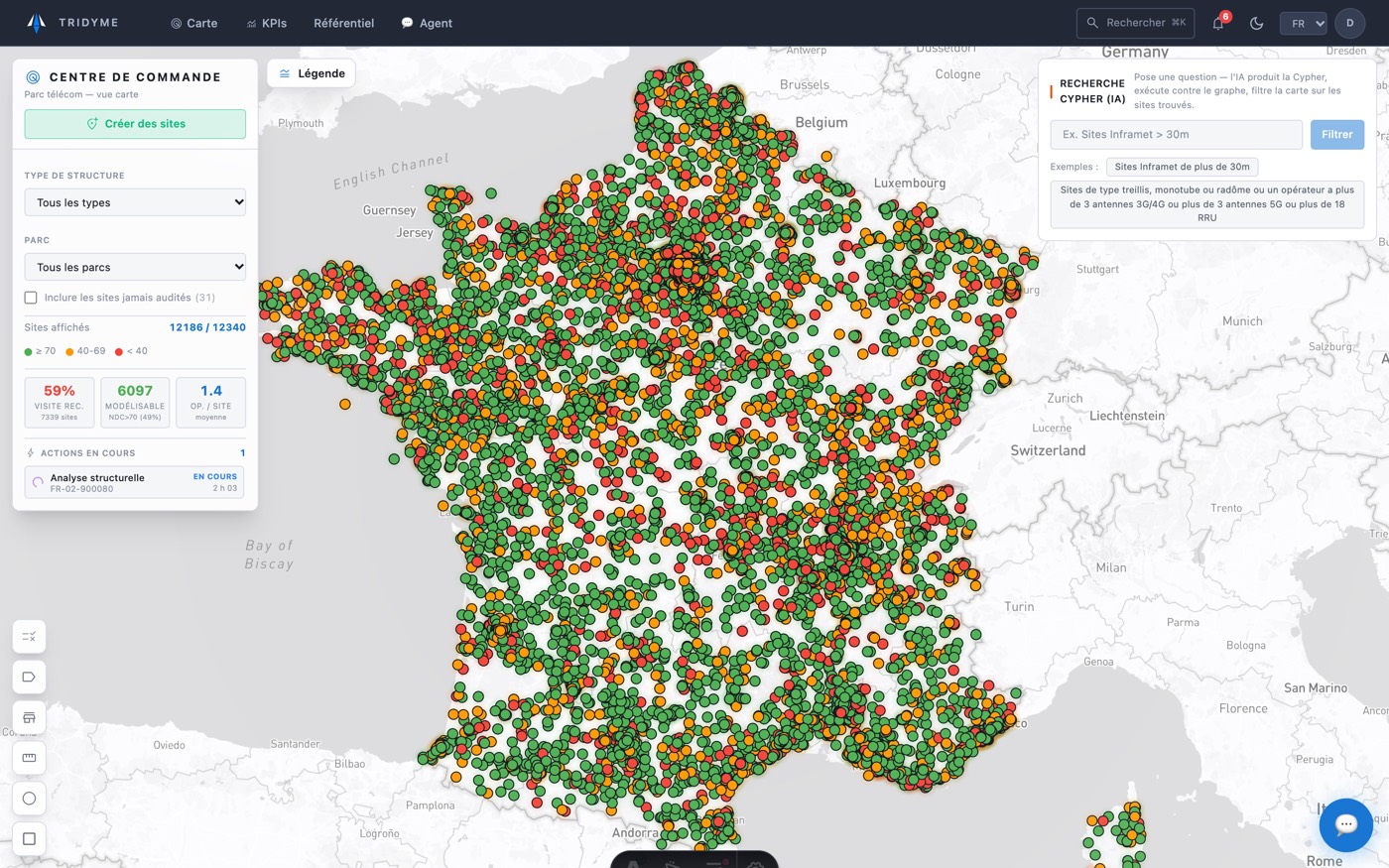Click the checklist filter tool icon
The height and width of the screenshot is (868, 1389).
click(x=29, y=637)
